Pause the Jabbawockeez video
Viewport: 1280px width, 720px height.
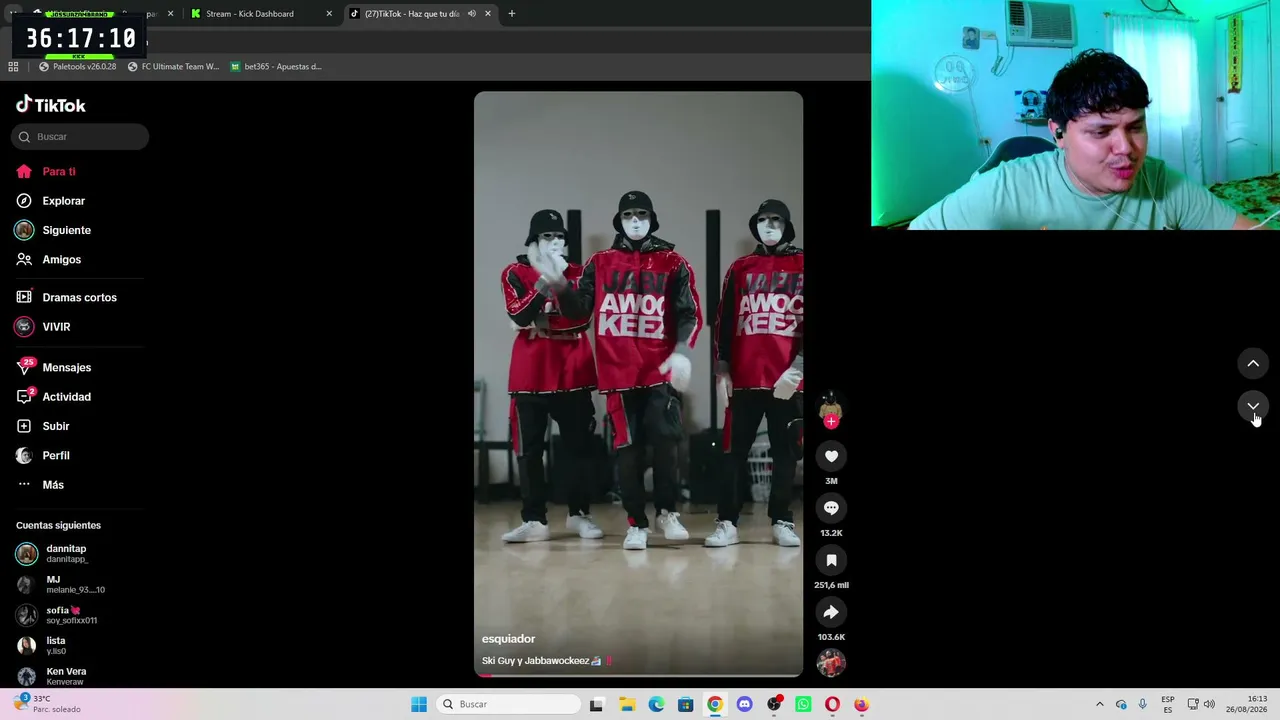638,384
